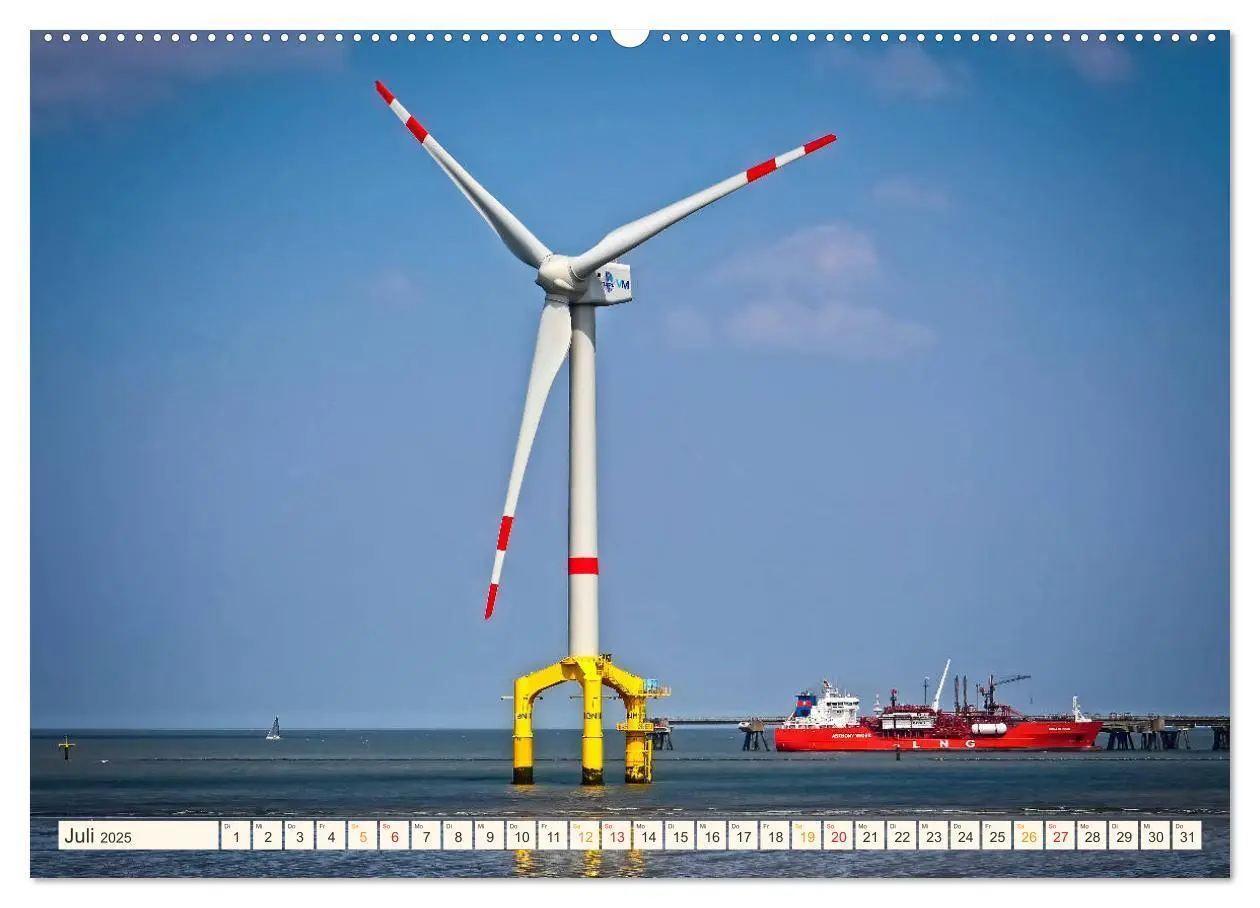This screenshot has width=1260, height=908.
Task: Pick Saturday the 26th date cell
Action: (1028, 836)
